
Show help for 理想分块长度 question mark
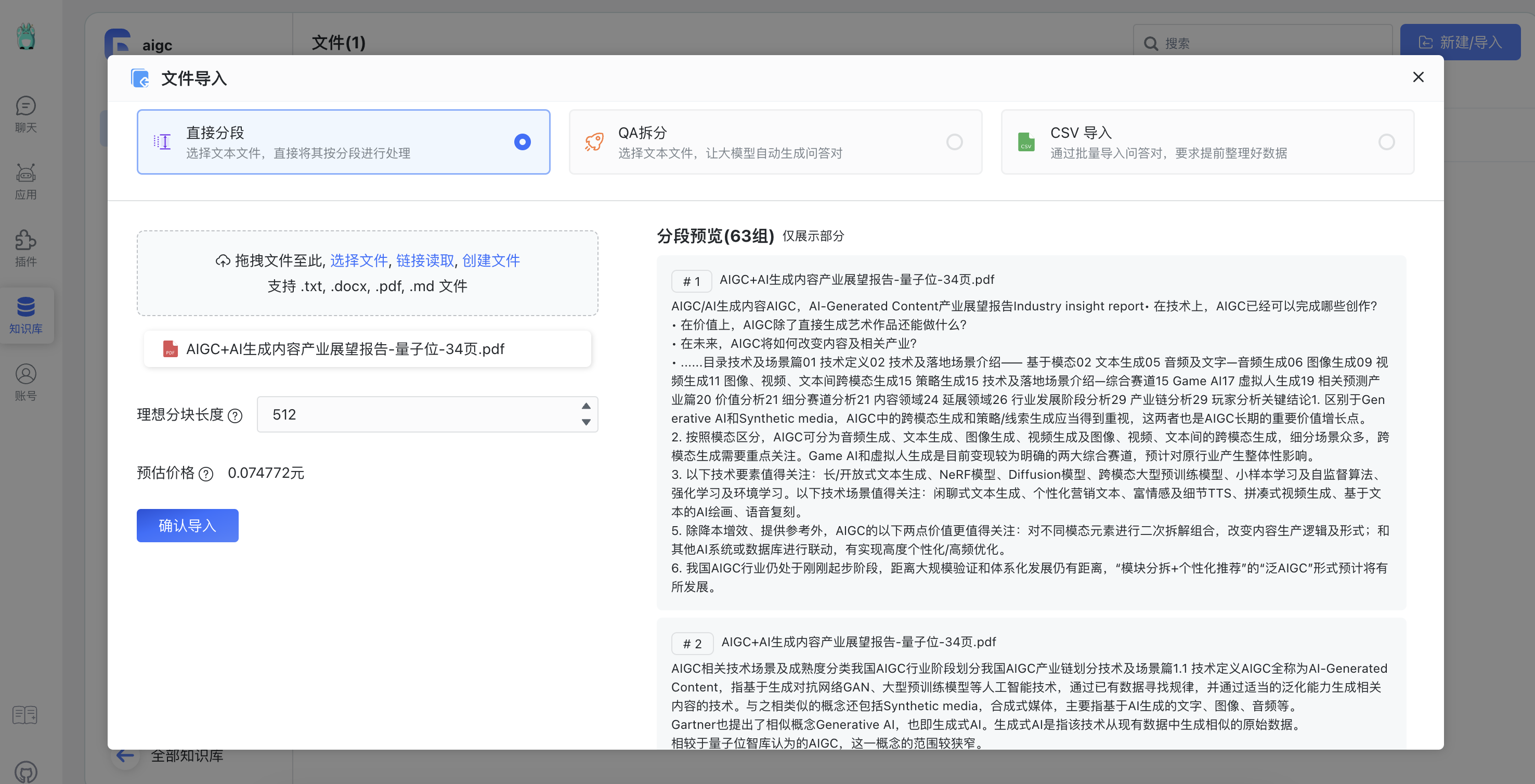236,416
